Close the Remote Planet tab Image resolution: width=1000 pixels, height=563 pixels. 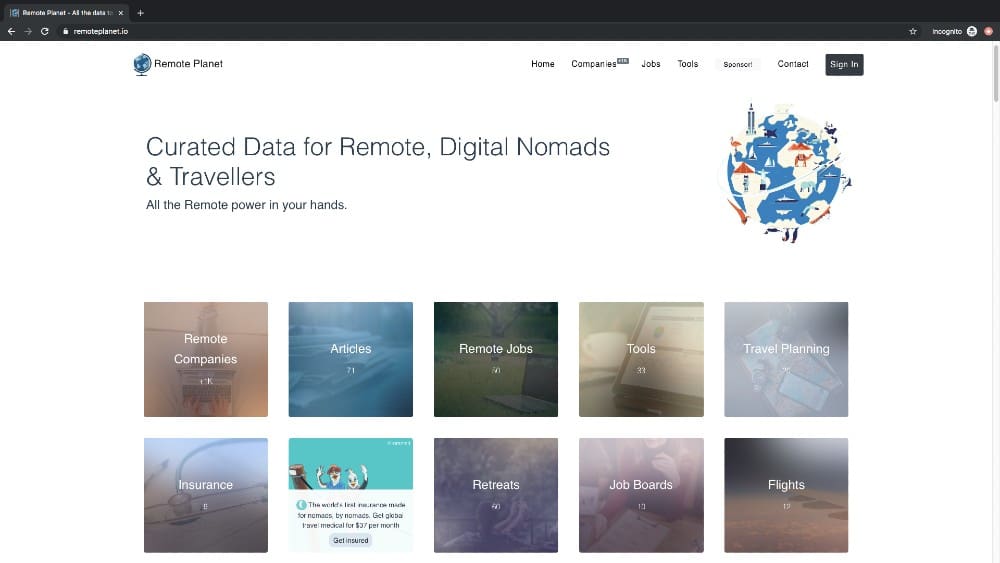click(121, 13)
